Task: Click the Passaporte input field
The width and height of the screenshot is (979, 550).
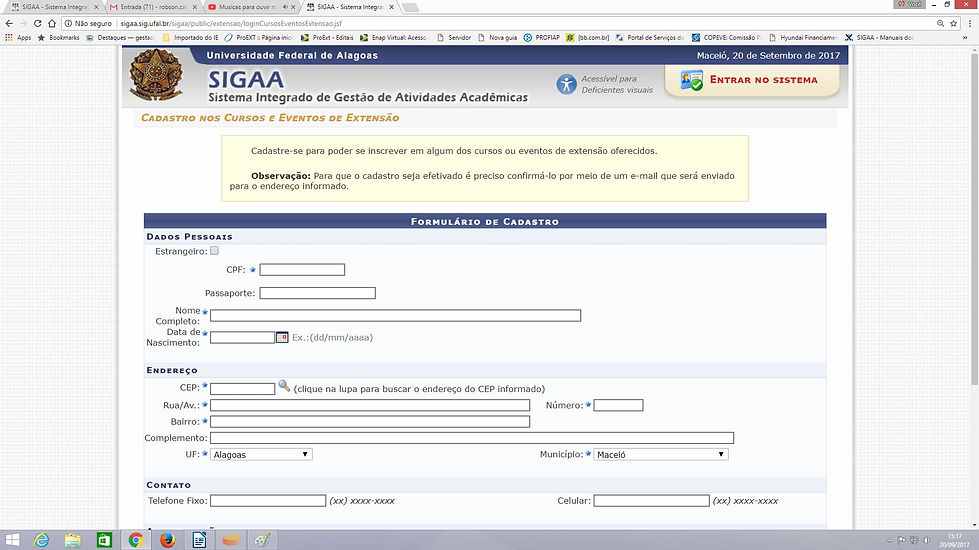Action: click(318, 293)
